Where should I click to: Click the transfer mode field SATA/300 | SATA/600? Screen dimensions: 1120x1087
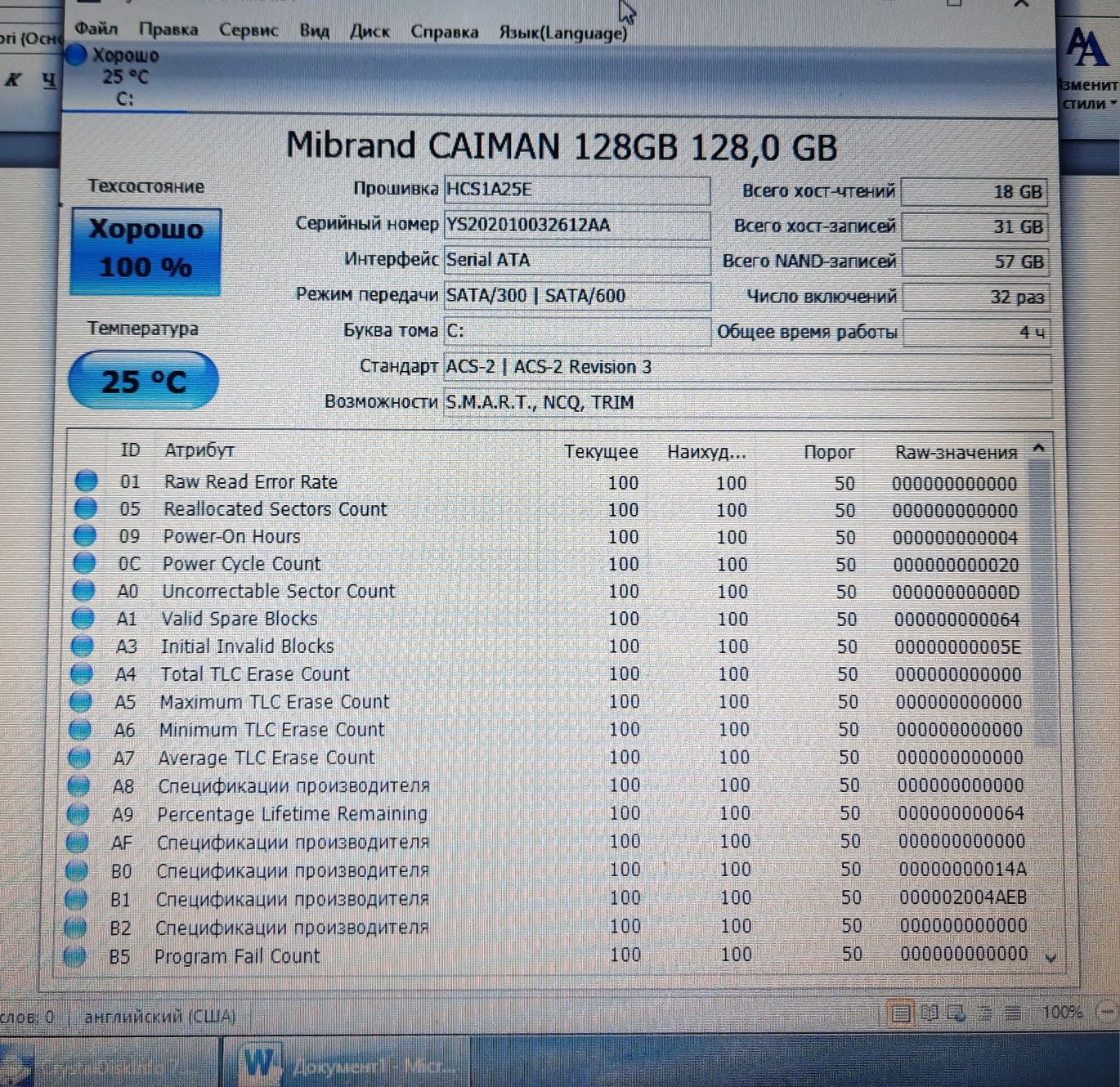576,296
